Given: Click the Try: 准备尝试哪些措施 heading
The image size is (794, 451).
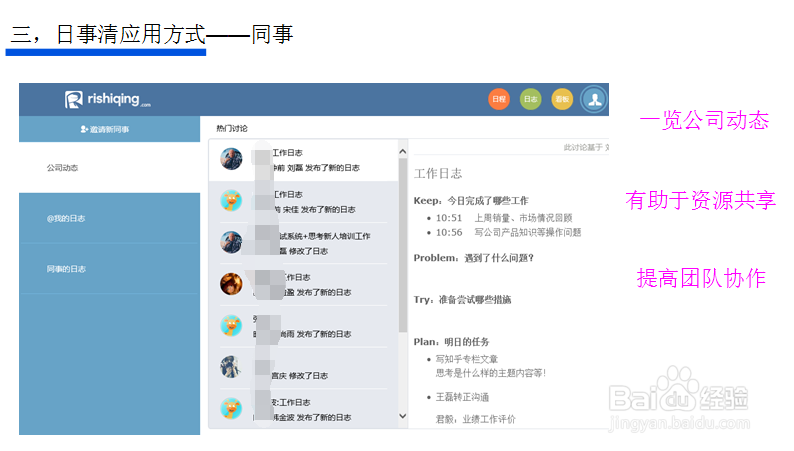Looking at the screenshot, I should pos(462,300).
